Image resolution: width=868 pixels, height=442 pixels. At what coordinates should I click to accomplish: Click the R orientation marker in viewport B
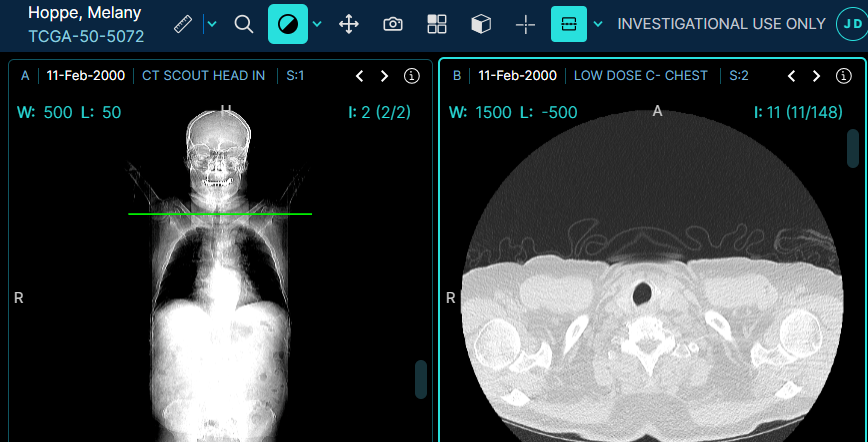[x=451, y=298]
